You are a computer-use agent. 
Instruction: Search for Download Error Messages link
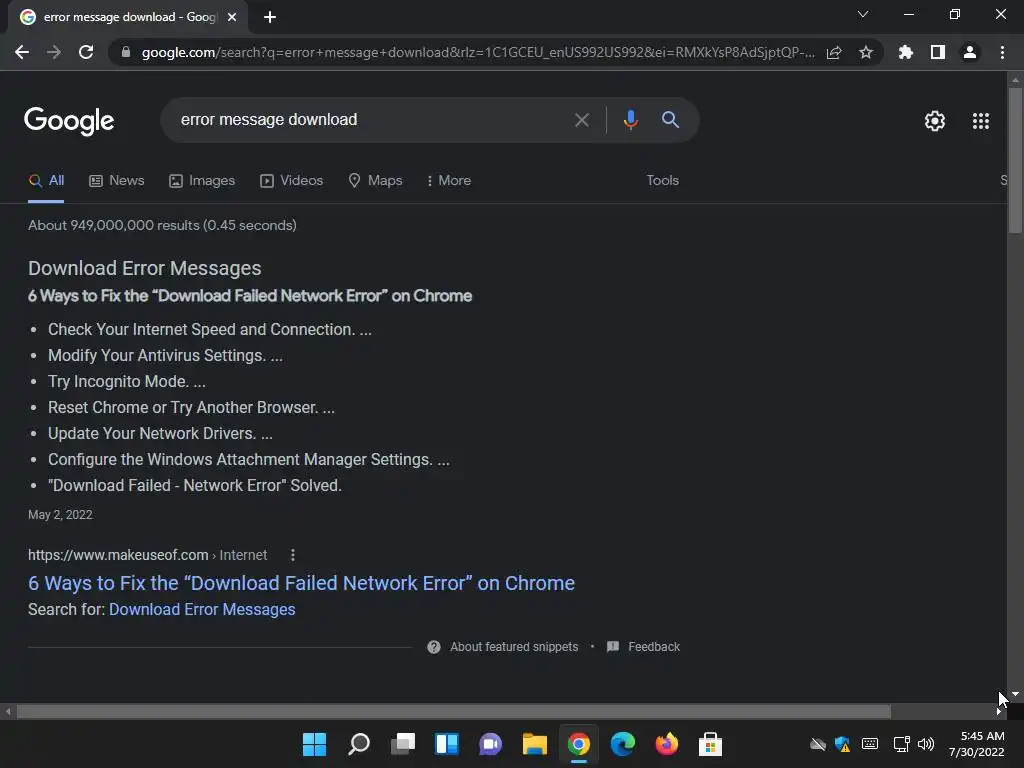click(202, 610)
